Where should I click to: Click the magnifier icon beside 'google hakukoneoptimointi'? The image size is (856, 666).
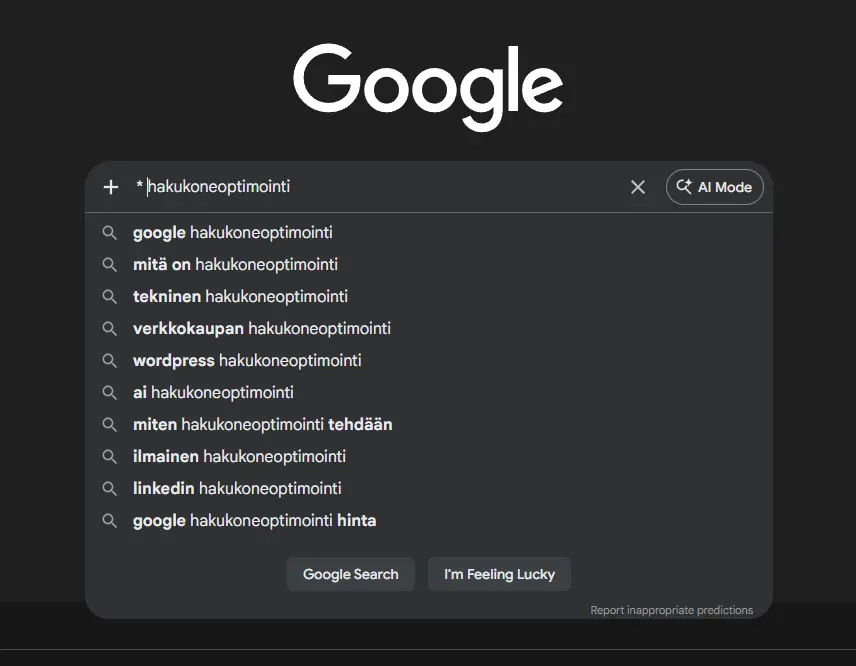[110, 232]
